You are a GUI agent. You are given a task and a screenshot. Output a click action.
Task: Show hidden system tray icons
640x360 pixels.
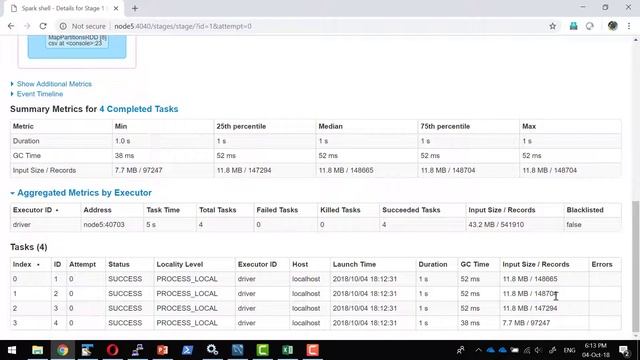click(478, 350)
